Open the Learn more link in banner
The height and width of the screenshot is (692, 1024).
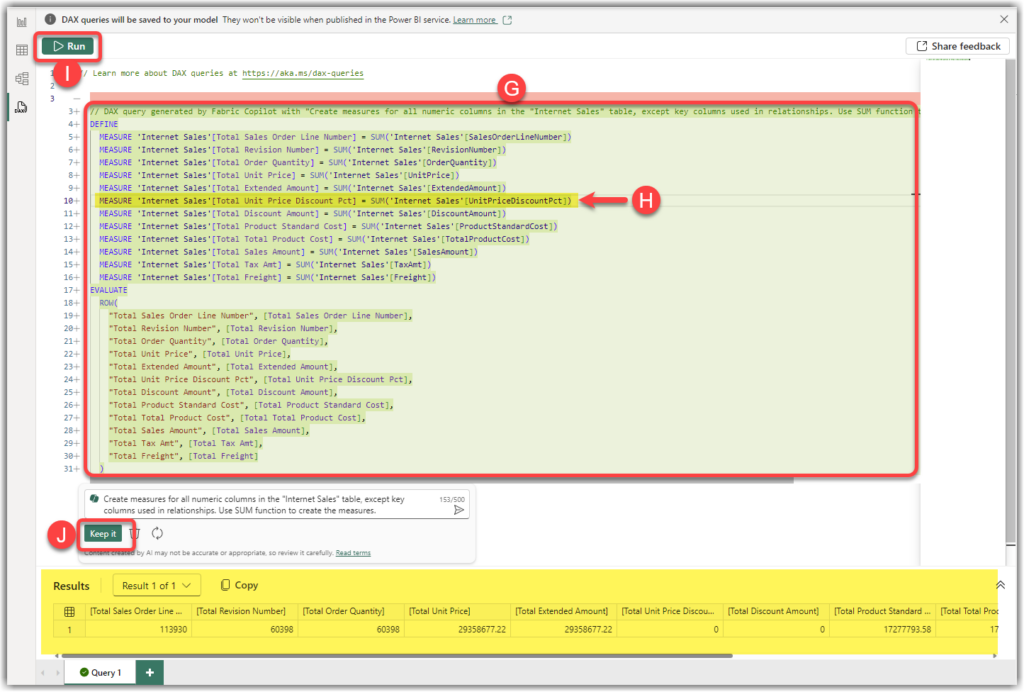pos(475,20)
